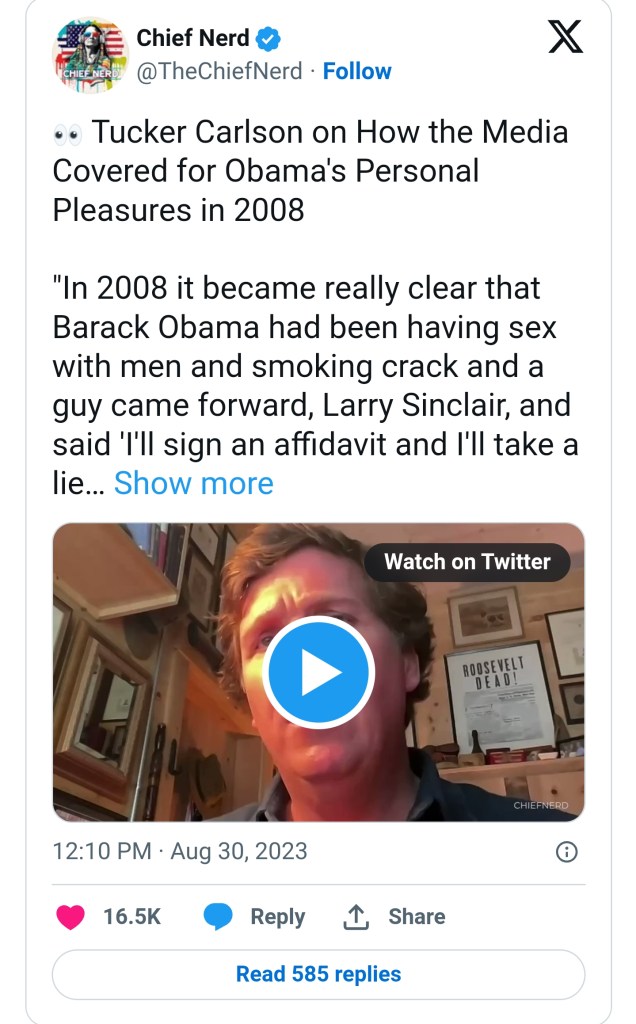Click the blue reply bubble icon
Screen dimensions: 636x1024
tap(217, 916)
